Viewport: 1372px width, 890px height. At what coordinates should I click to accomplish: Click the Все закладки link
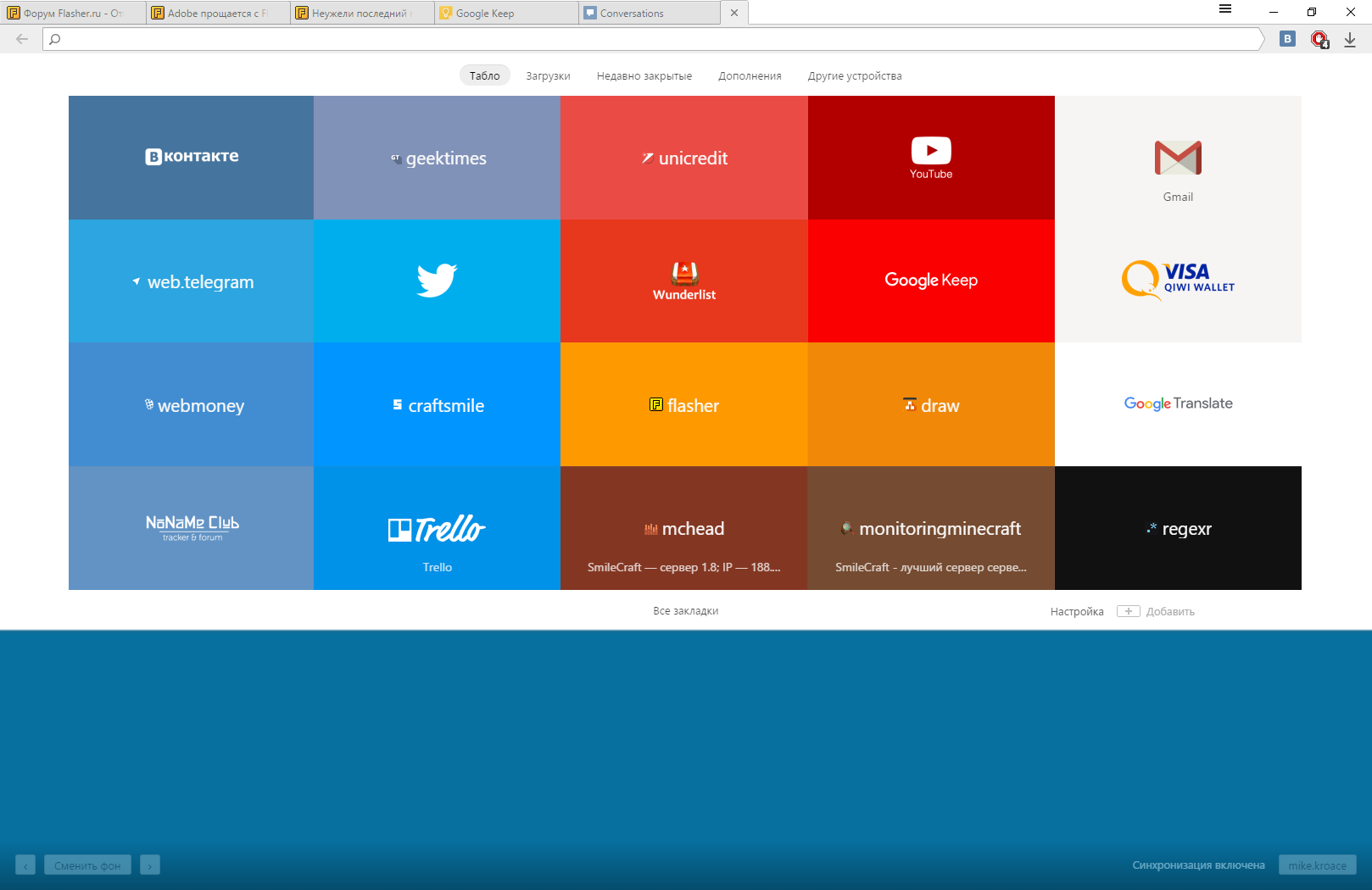pyautogui.click(x=685, y=611)
